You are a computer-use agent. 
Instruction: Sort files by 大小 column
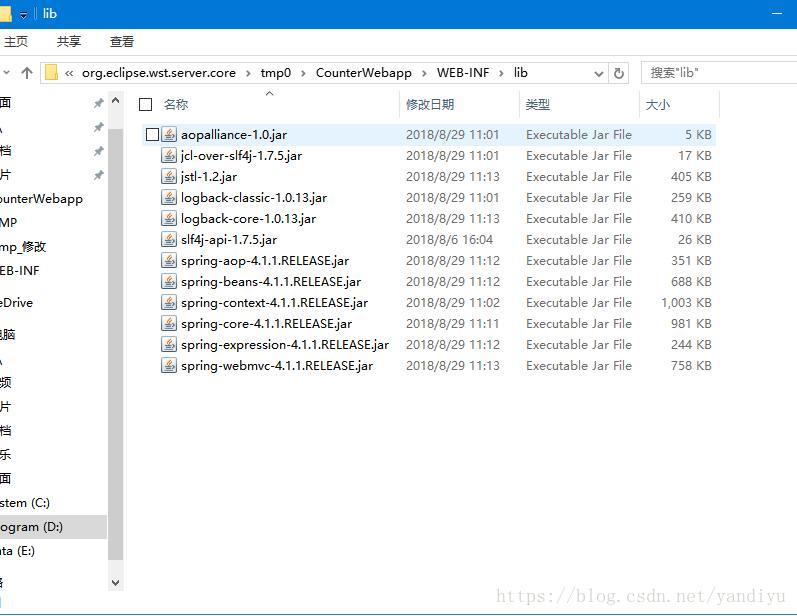click(x=658, y=105)
